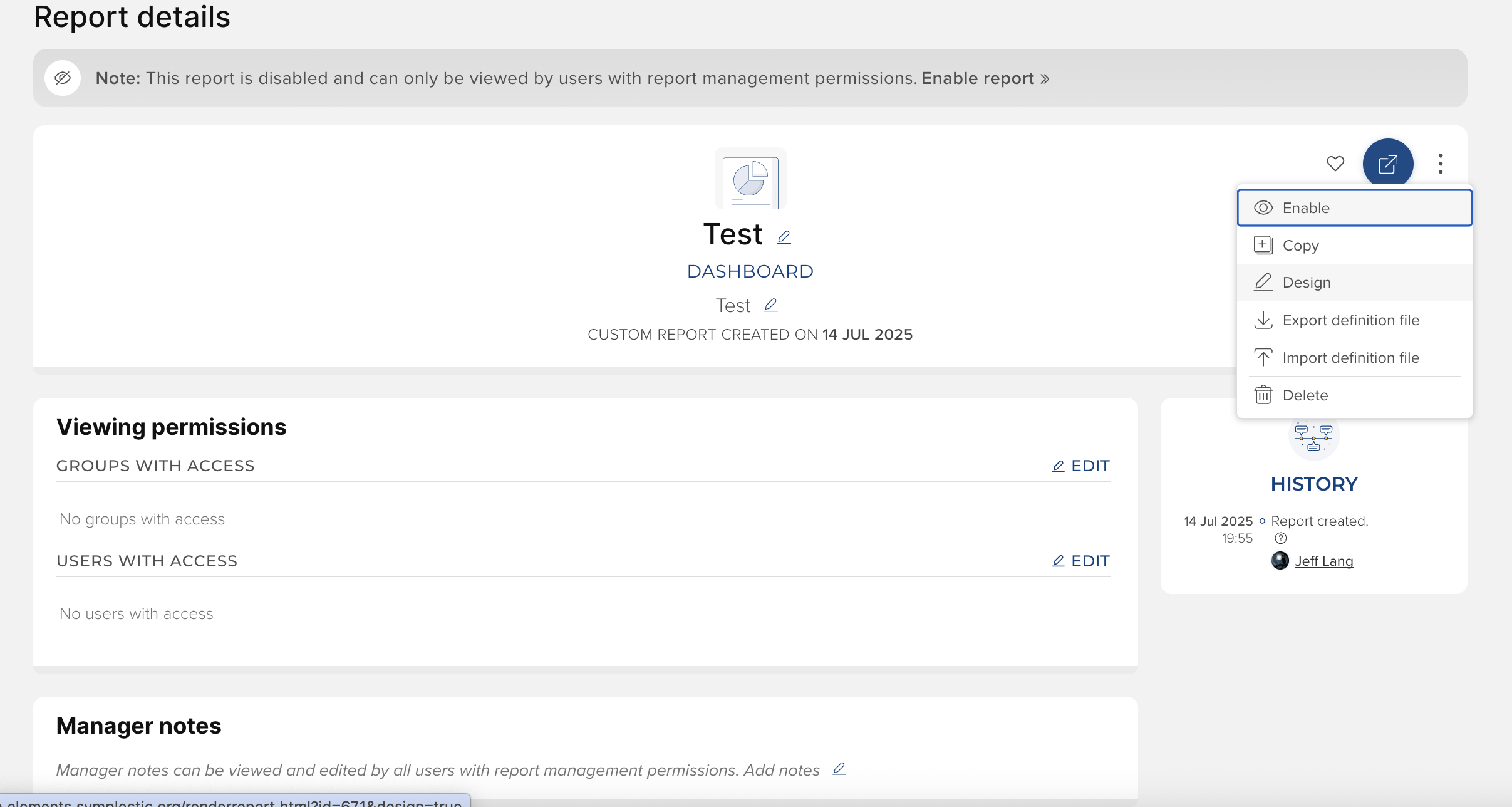
Task: Edit the report description pencil icon
Action: pyautogui.click(x=770, y=305)
